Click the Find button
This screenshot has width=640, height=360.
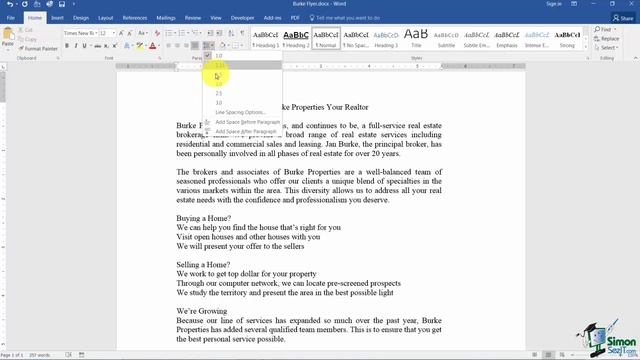pyautogui.click(x=605, y=29)
